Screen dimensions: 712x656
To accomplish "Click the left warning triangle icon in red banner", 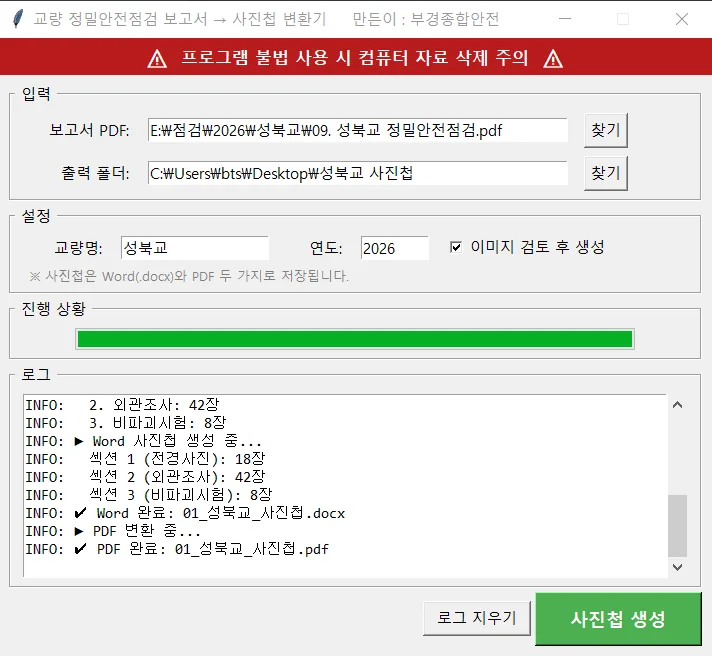I will coord(157,59).
